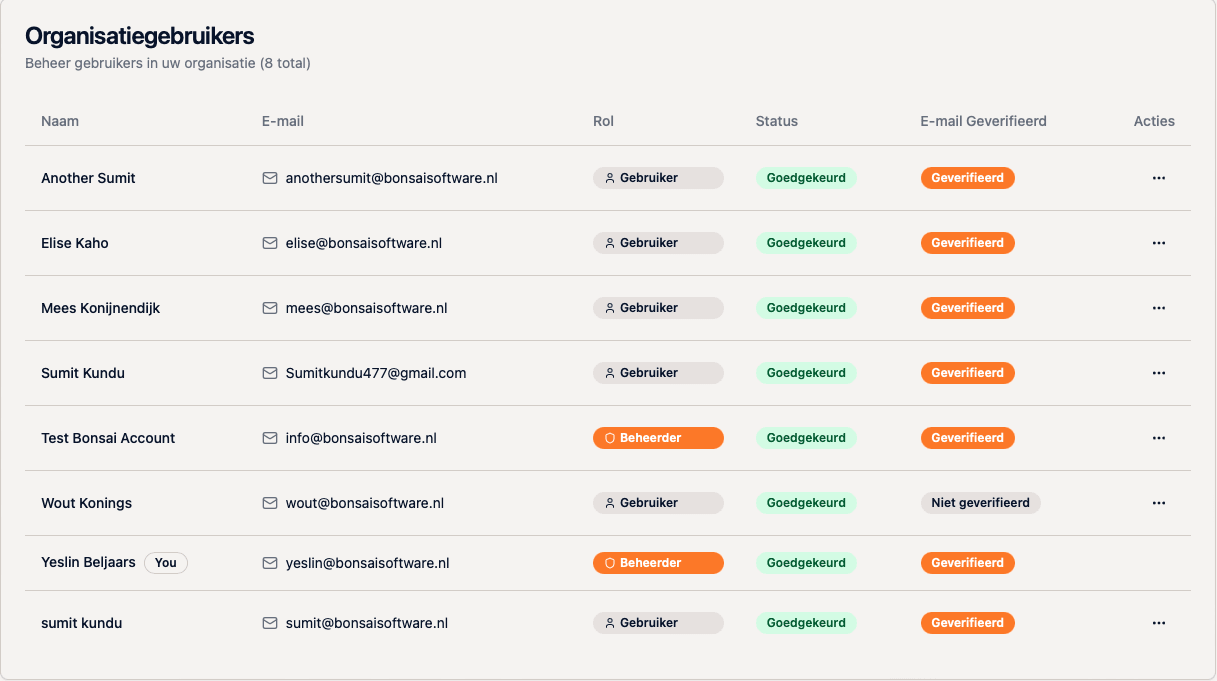Click email address anothersumit@bonsaisoftware.nl
This screenshot has height=681, width=1217.
(392, 178)
